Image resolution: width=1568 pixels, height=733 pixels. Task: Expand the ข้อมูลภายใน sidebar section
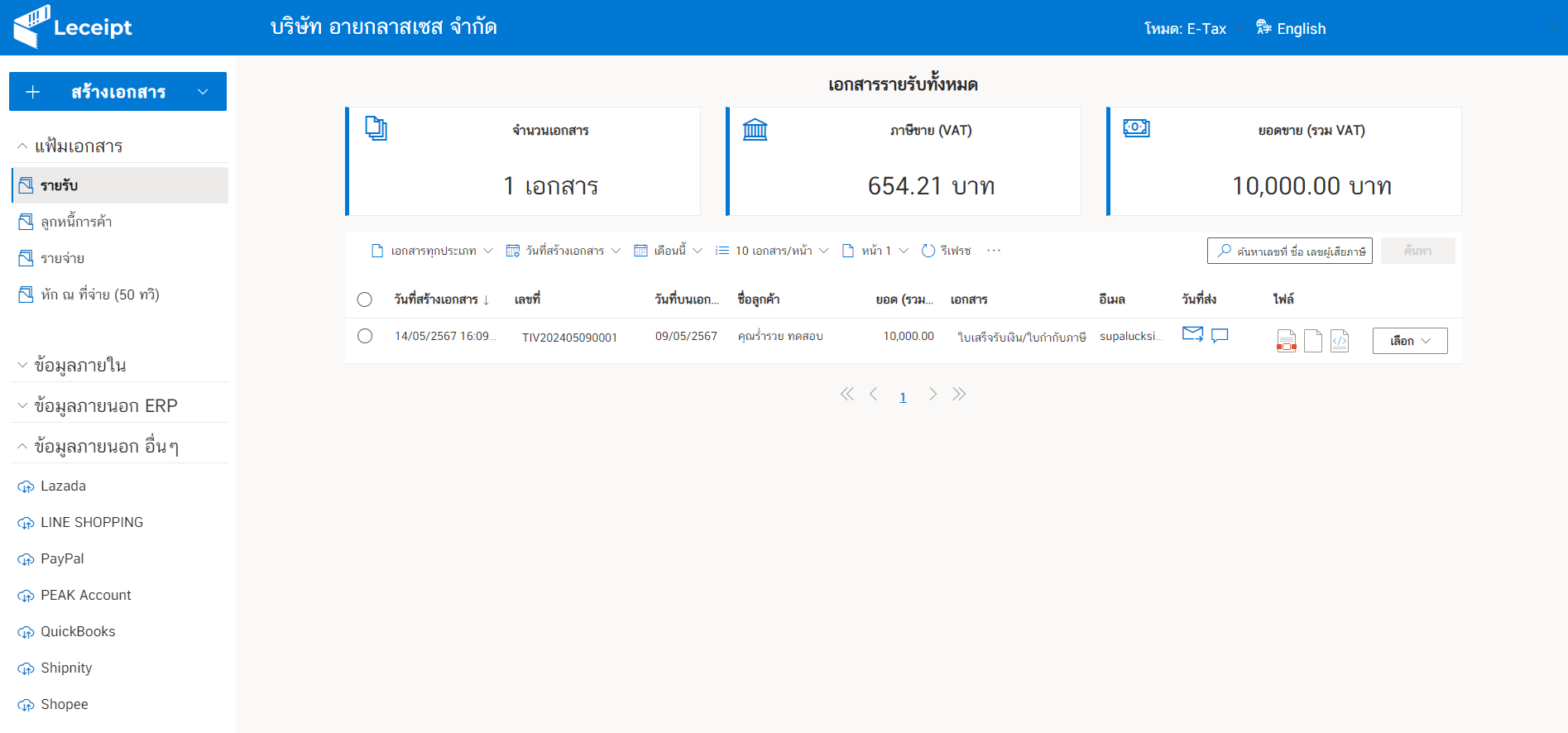pyautogui.click(x=80, y=365)
